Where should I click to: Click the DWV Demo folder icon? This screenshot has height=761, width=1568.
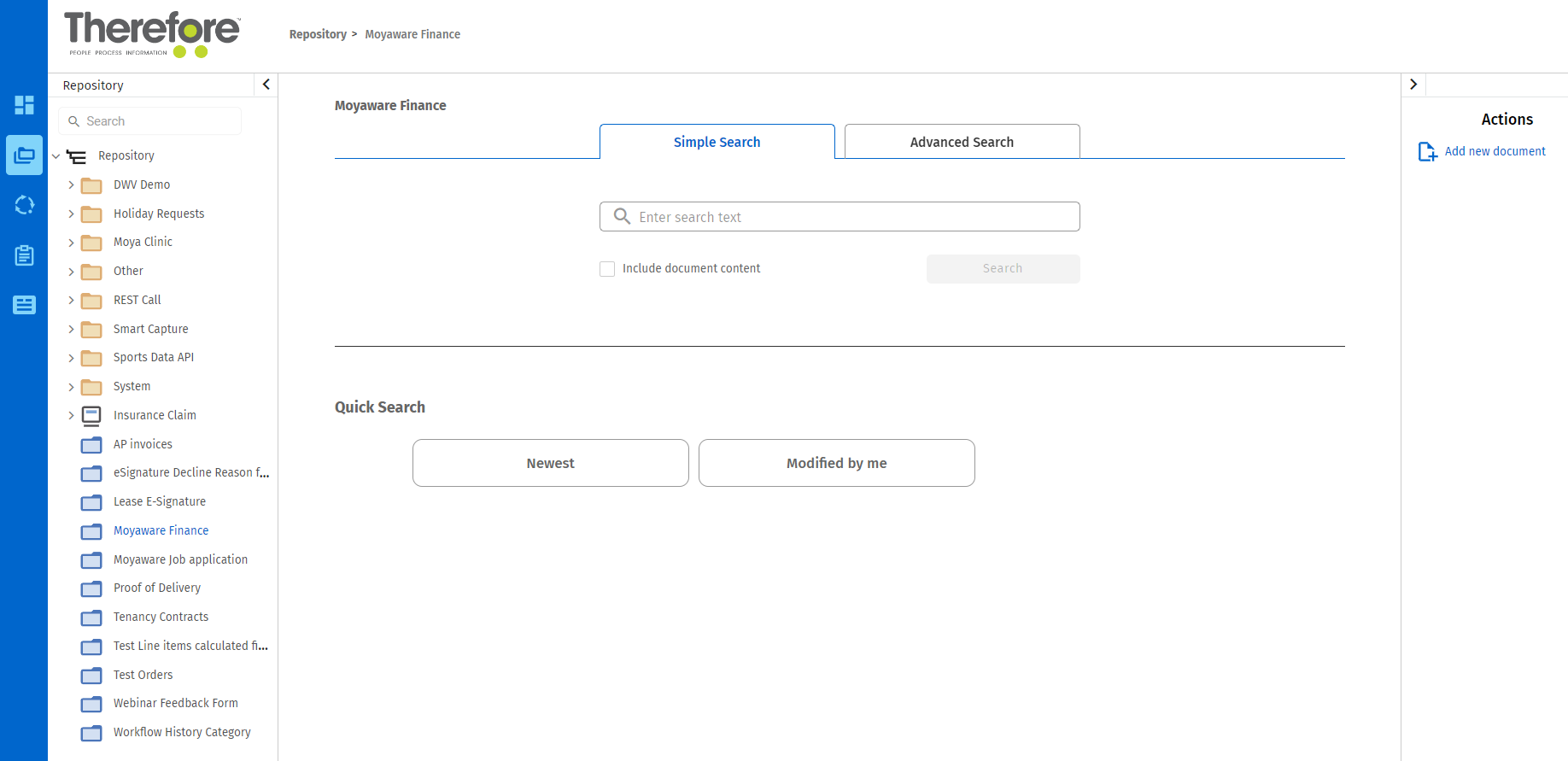point(91,185)
